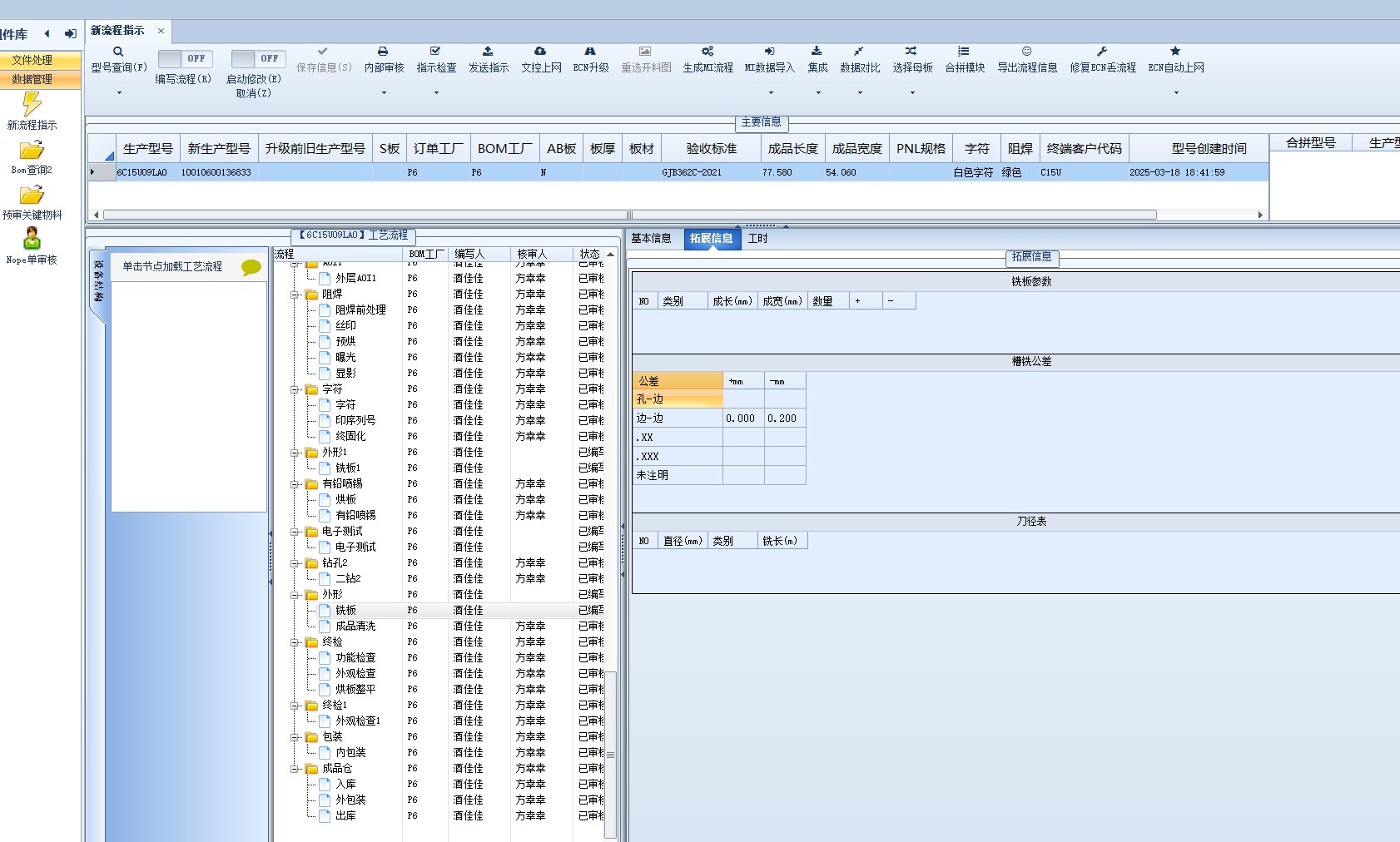Collapse the 成品仓 folder node
Image resolution: width=1400 pixels, height=842 pixels.
(295, 769)
